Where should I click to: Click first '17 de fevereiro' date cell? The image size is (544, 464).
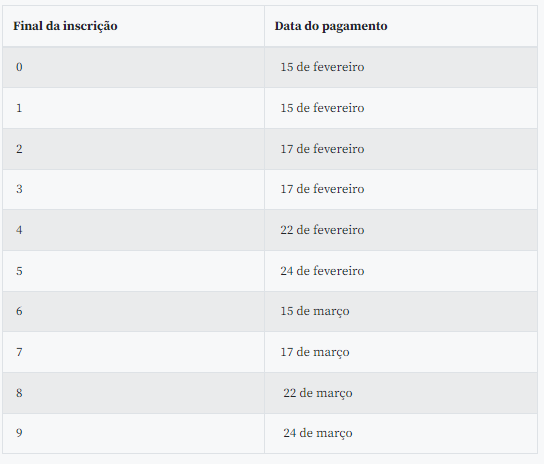pyautogui.click(x=401, y=149)
